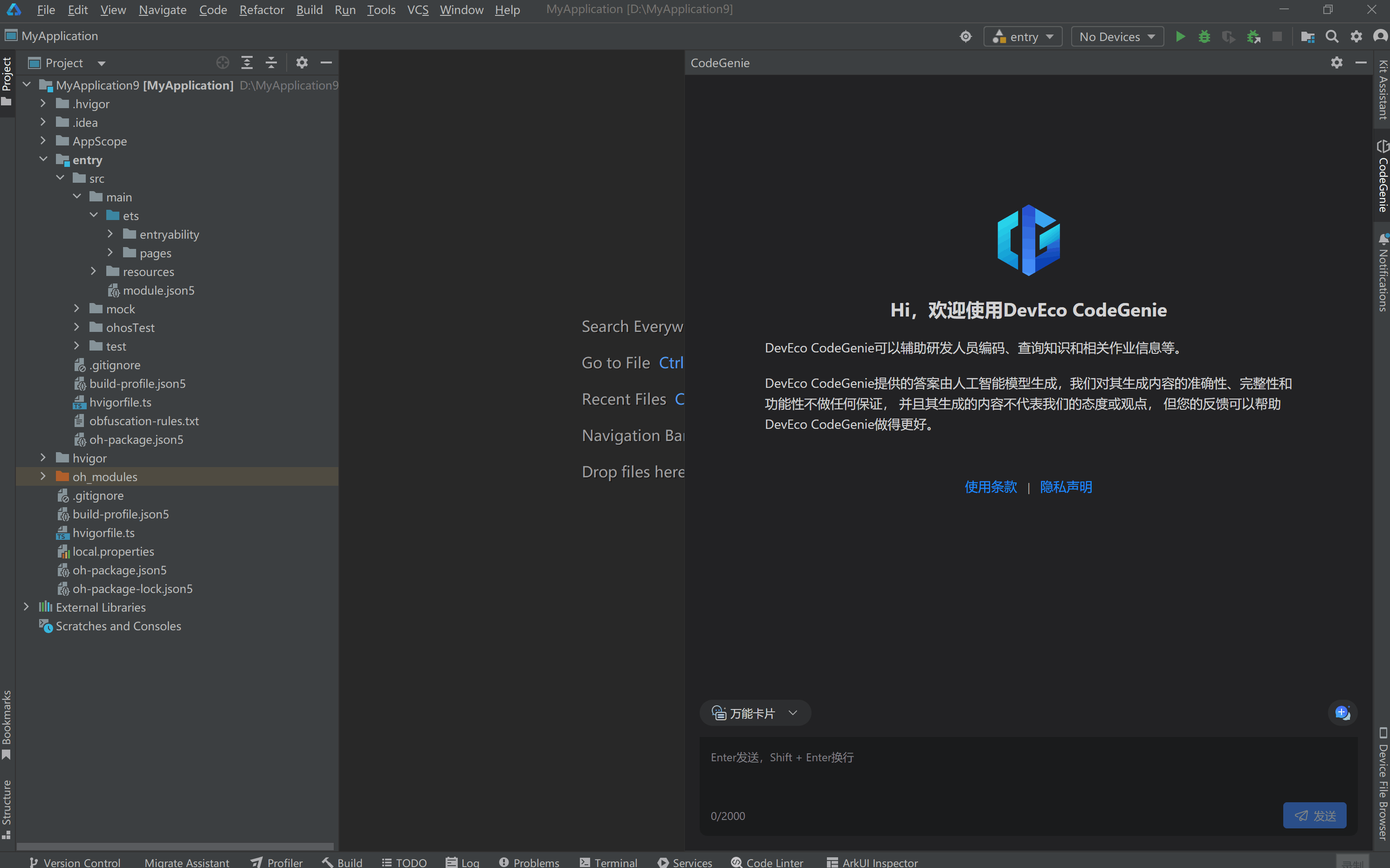Click the new chat icon in CodeGenie
Viewport: 1390px width, 868px height.
tap(1342, 713)
